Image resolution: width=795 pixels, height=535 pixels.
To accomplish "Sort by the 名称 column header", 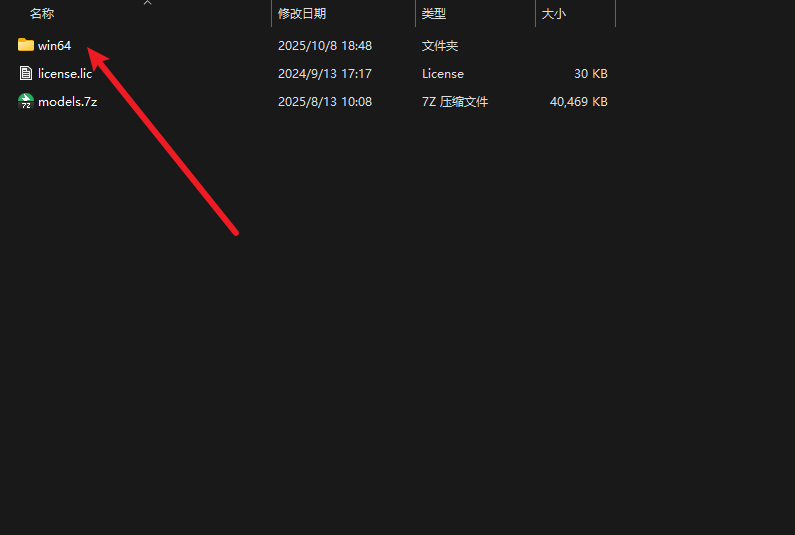I will pyautogui.click(x=42, y=14).
